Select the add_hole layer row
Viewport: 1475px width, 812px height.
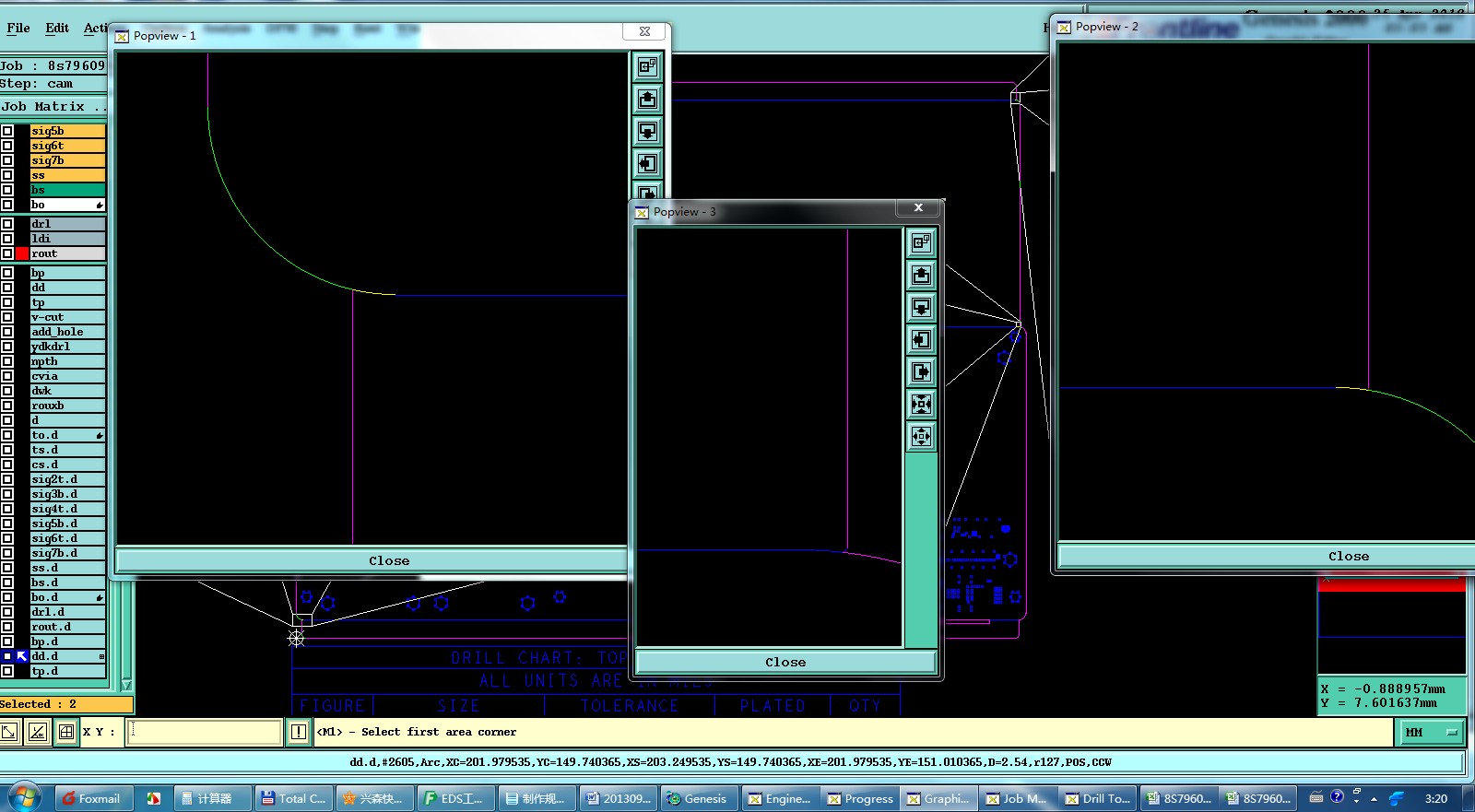click(68, 332)
